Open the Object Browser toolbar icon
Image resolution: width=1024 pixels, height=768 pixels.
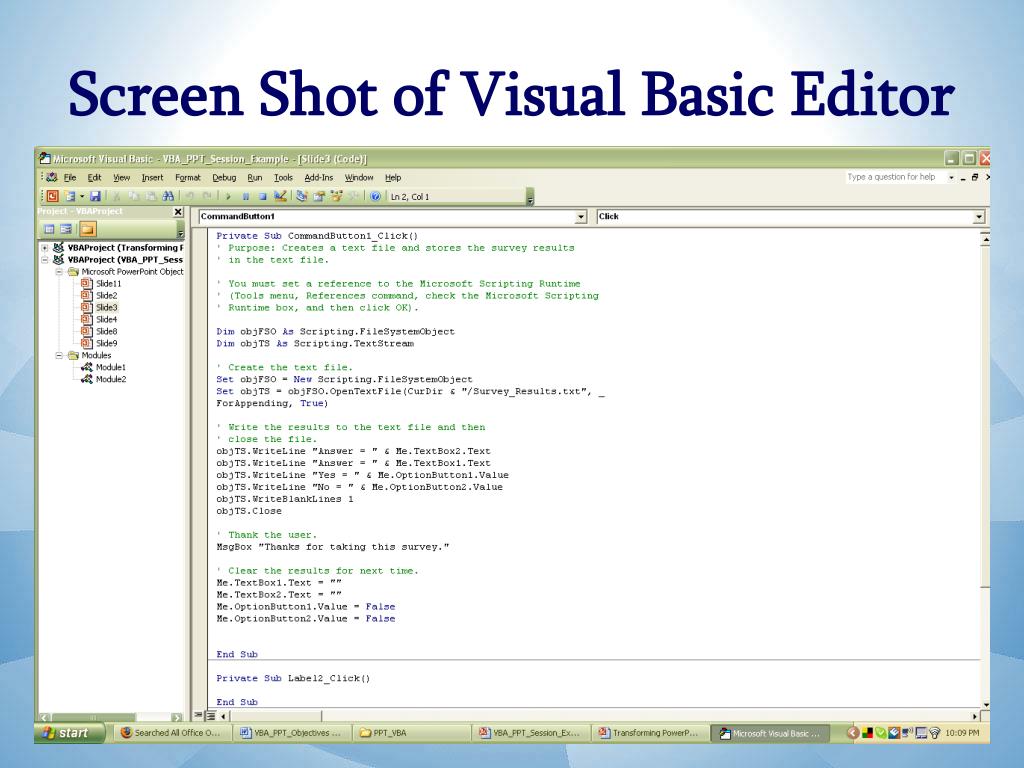click(x=336, y=196)
